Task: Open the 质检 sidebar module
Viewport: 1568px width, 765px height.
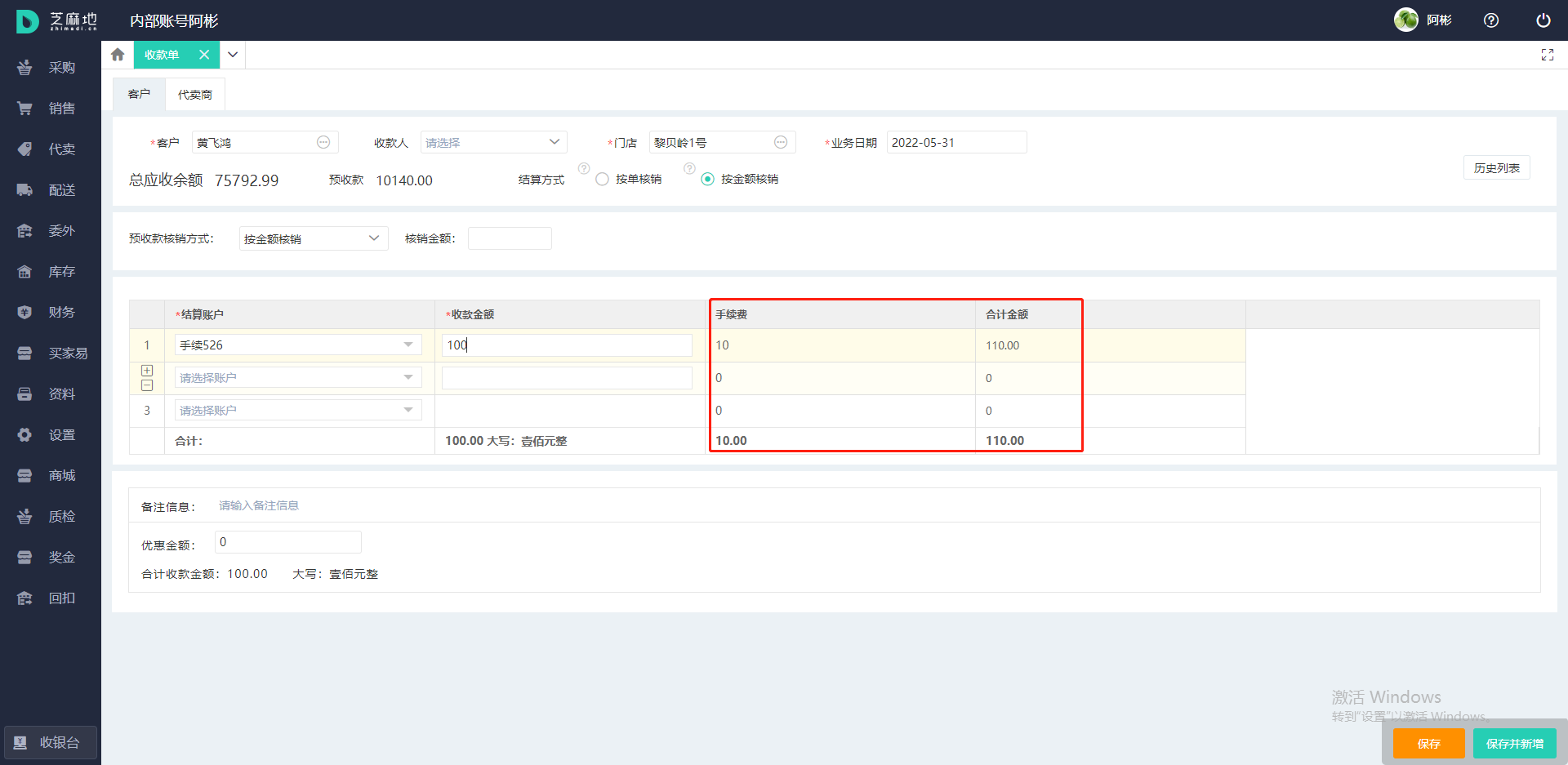Action: [x=50, y=517]
